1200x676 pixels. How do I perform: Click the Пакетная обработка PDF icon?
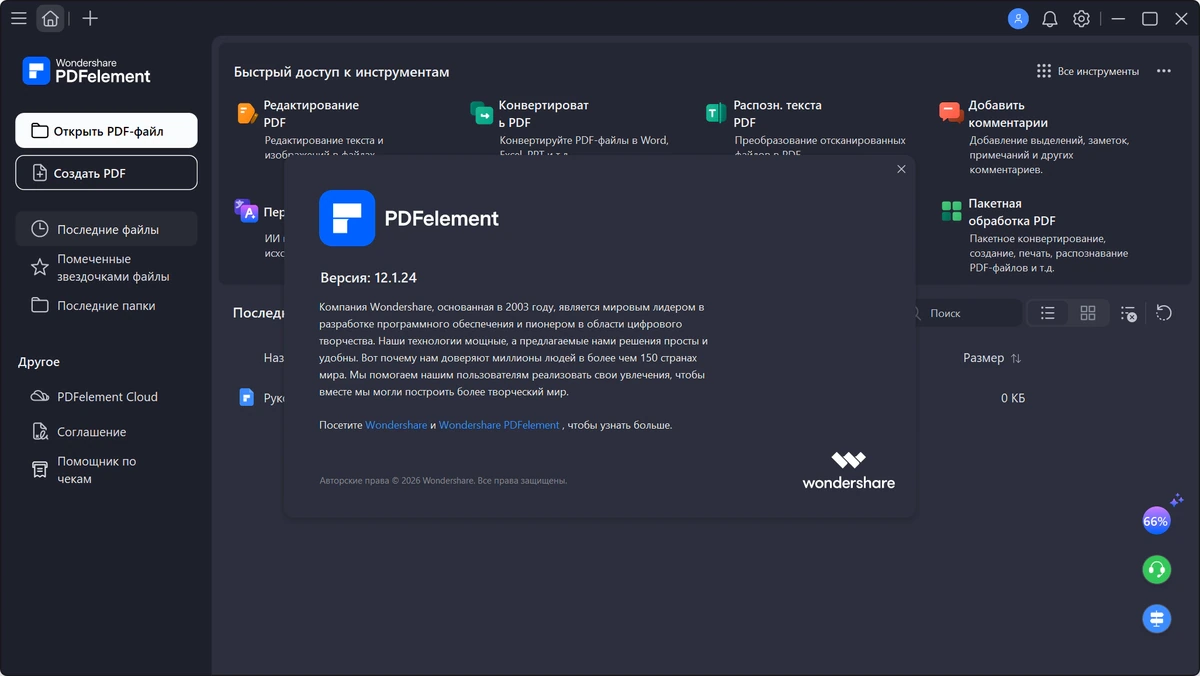click(951, 211)
